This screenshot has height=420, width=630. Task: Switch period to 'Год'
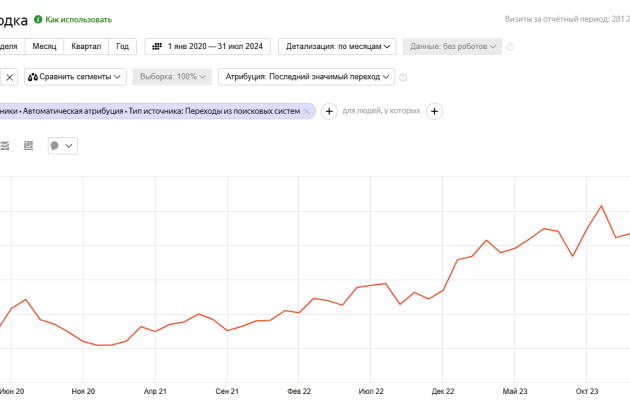122,46
